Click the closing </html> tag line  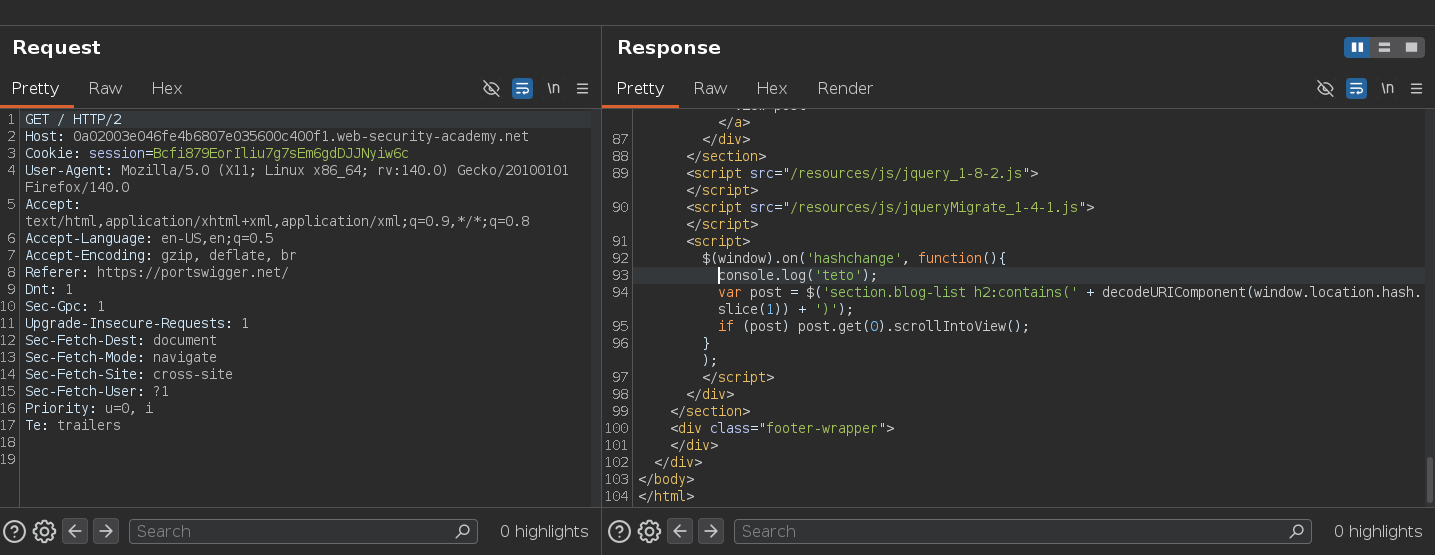(x=666, y=496)
